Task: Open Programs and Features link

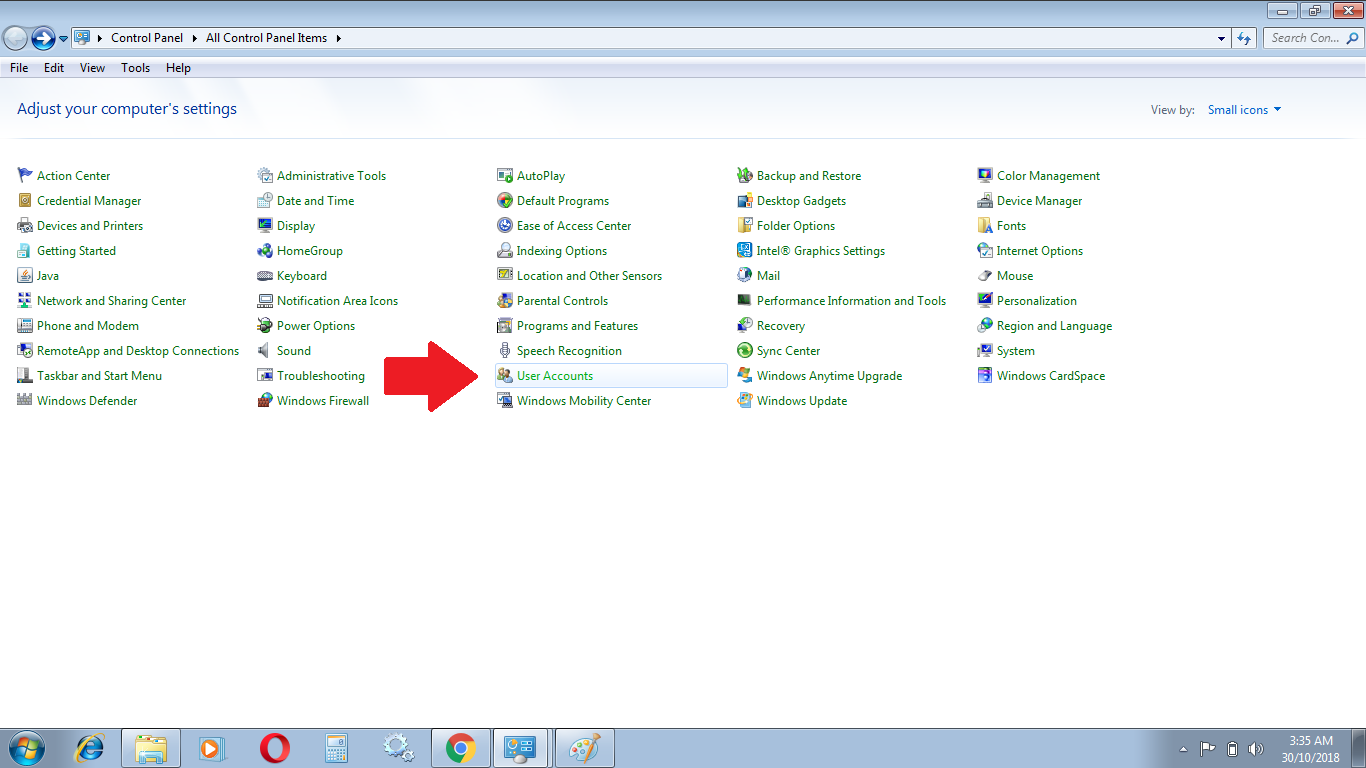Action: (577, 326)
